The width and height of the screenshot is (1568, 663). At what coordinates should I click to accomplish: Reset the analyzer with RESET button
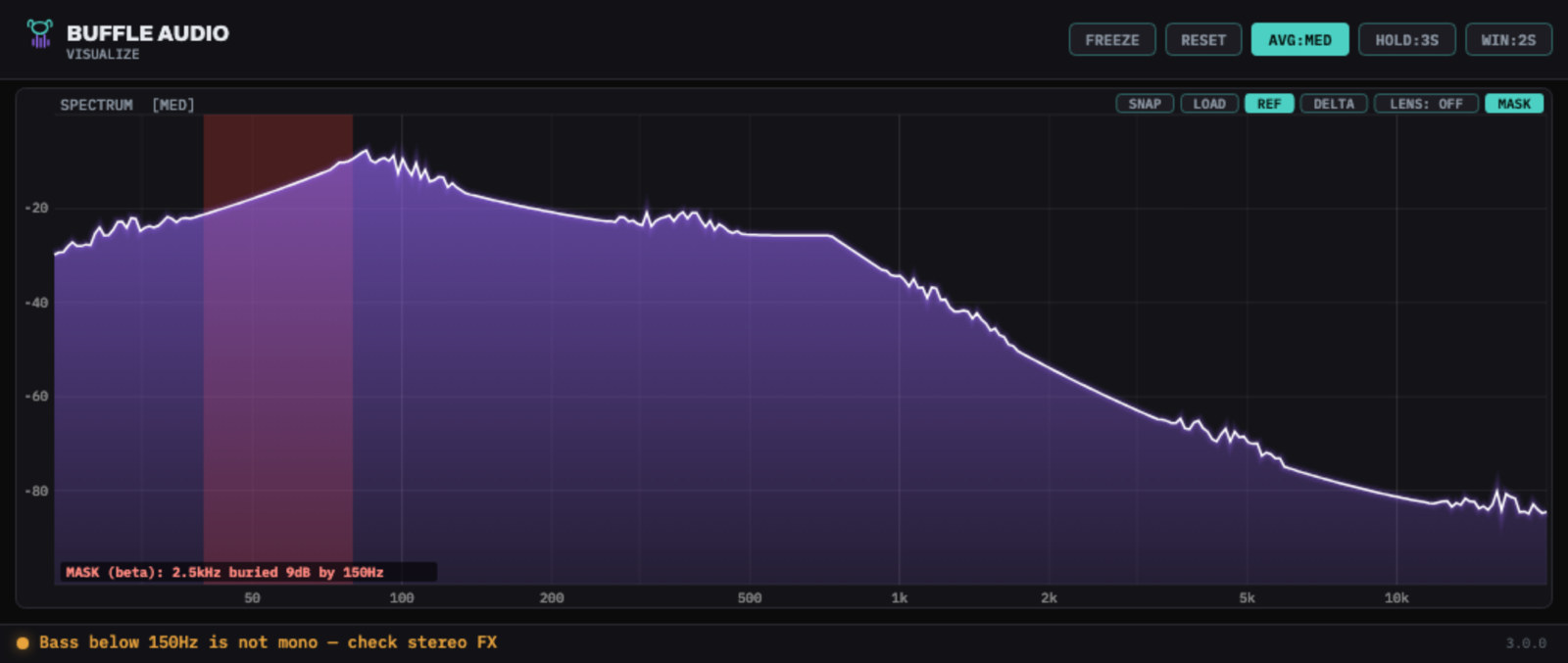point(1203,40)
